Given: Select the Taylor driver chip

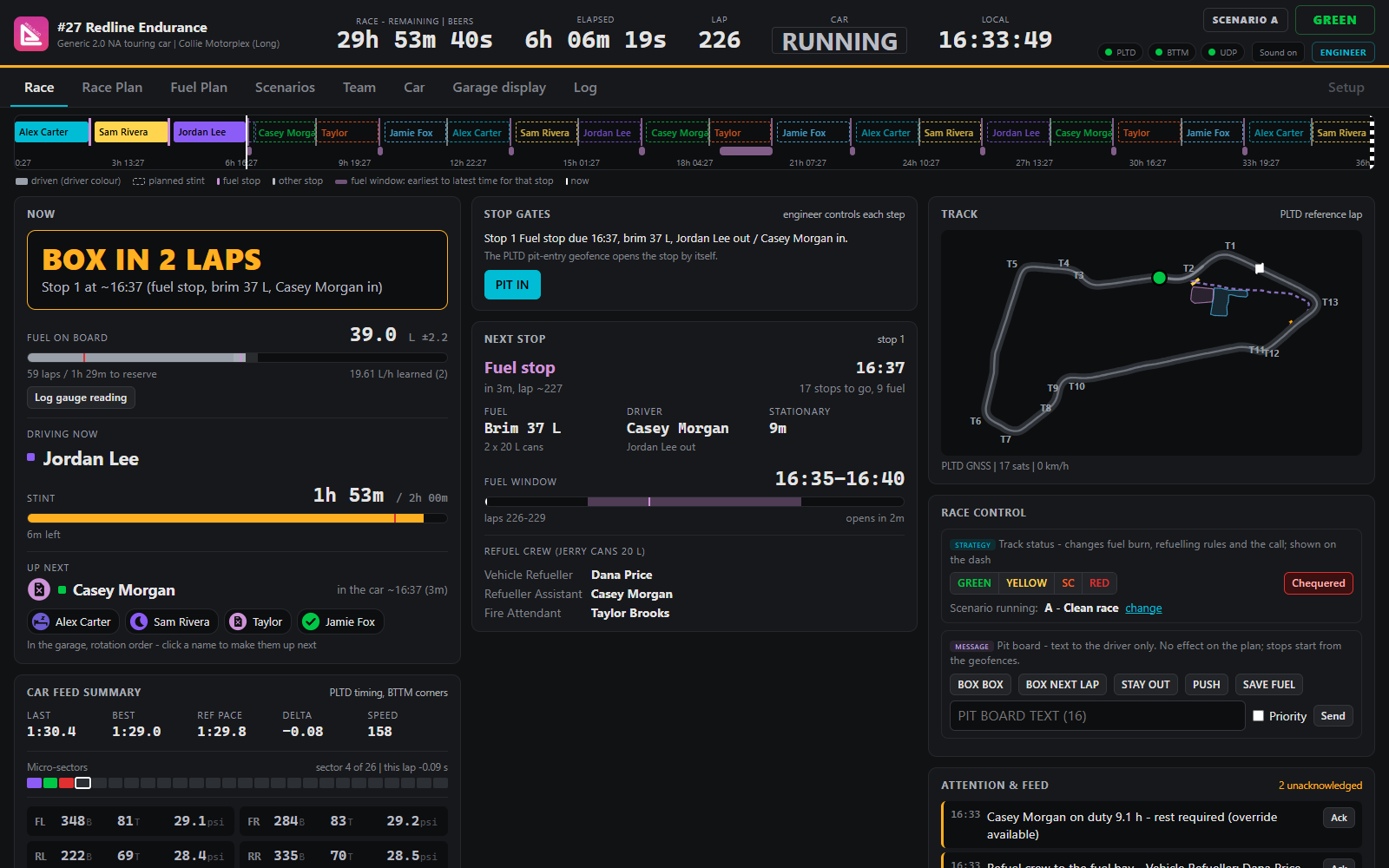Looking at the screenshot, I should (258, 621).
